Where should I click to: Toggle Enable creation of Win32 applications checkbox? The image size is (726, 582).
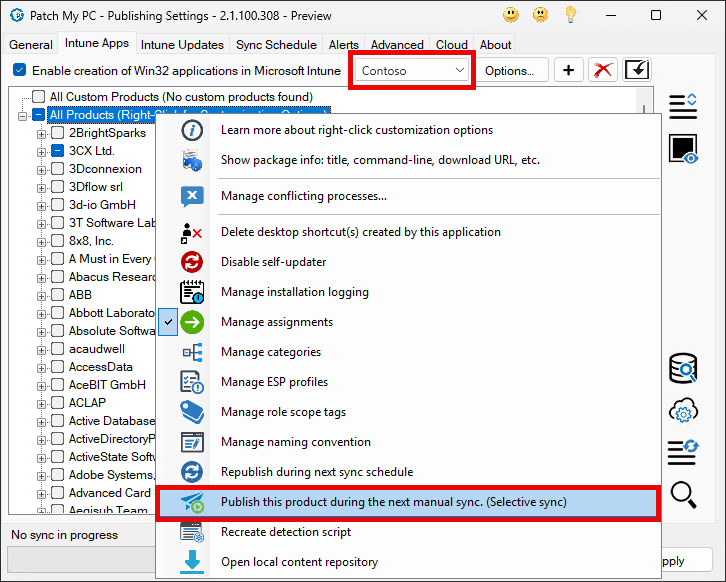pos(19,70)
